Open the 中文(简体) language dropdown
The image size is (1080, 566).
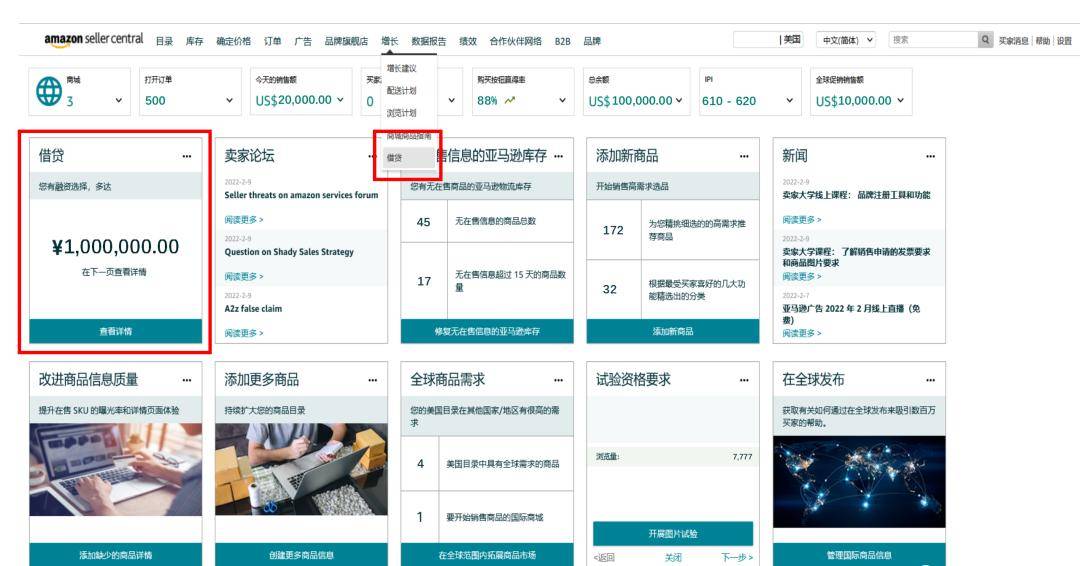[846, 40]
